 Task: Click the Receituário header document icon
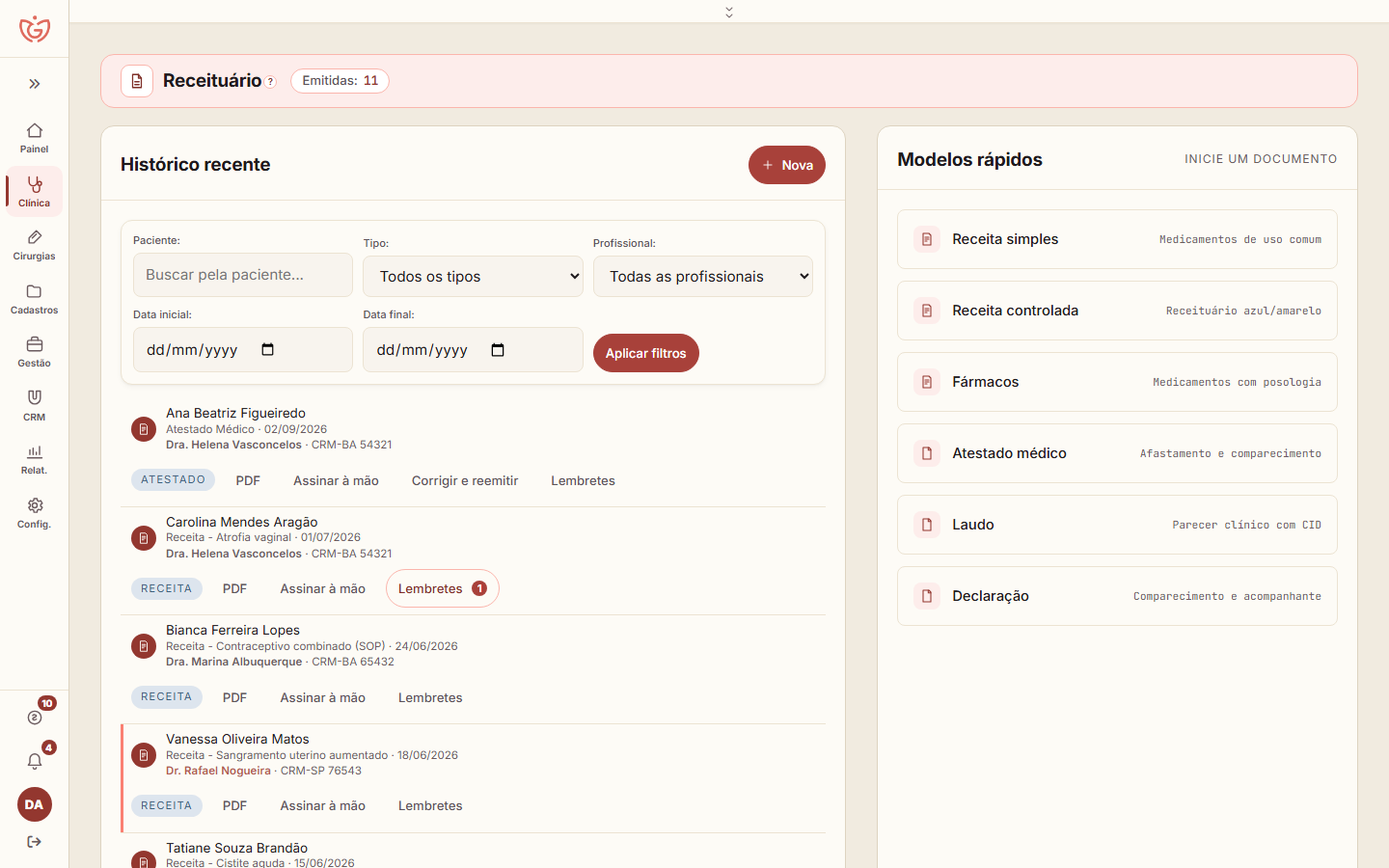click(x=137, y=81)
